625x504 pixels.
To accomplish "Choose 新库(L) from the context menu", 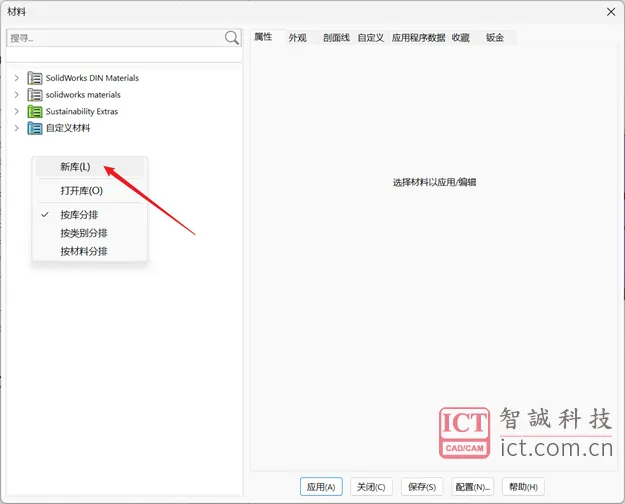I will coord(75,167).
